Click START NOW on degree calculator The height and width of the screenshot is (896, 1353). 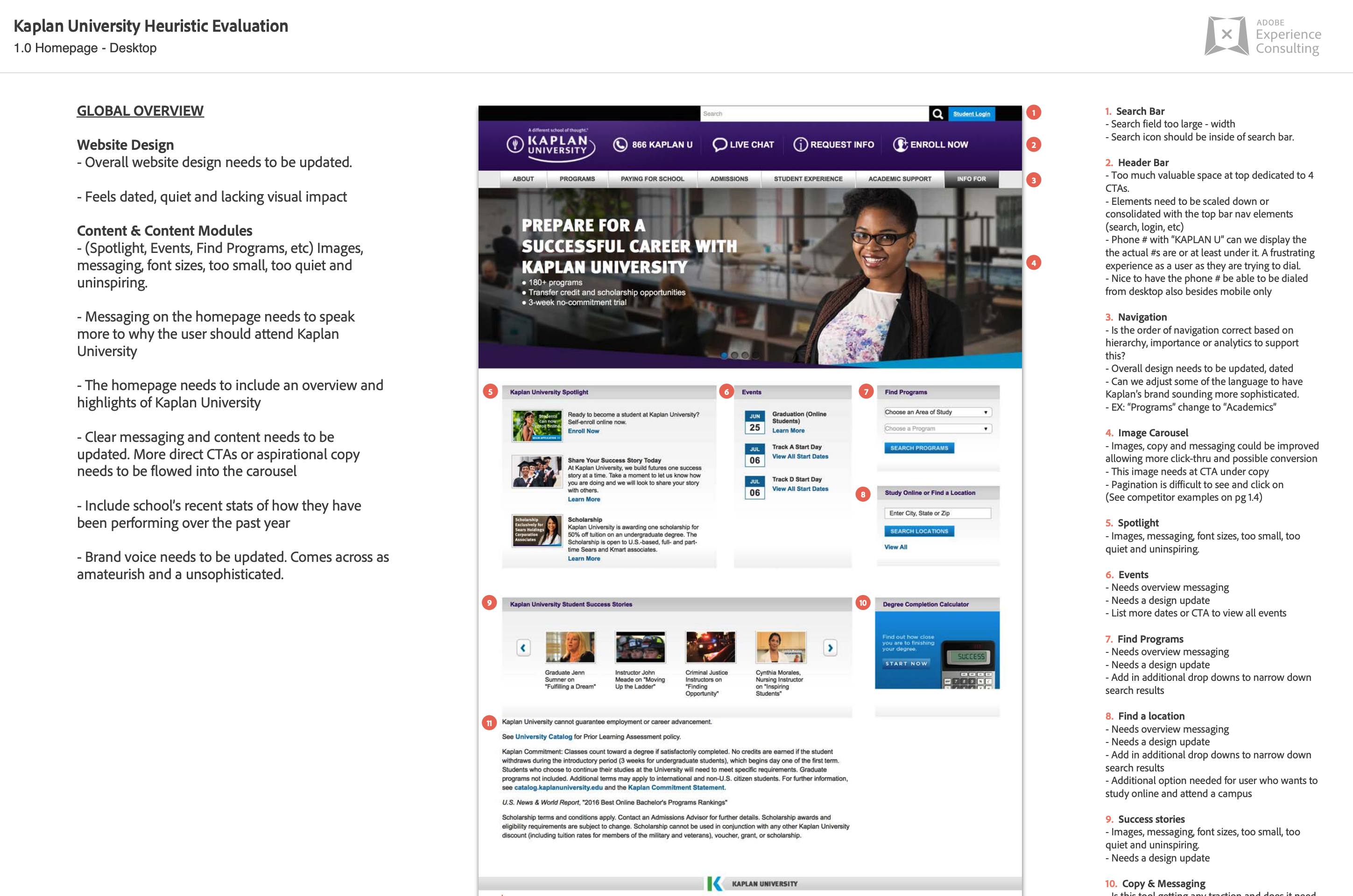906,664
